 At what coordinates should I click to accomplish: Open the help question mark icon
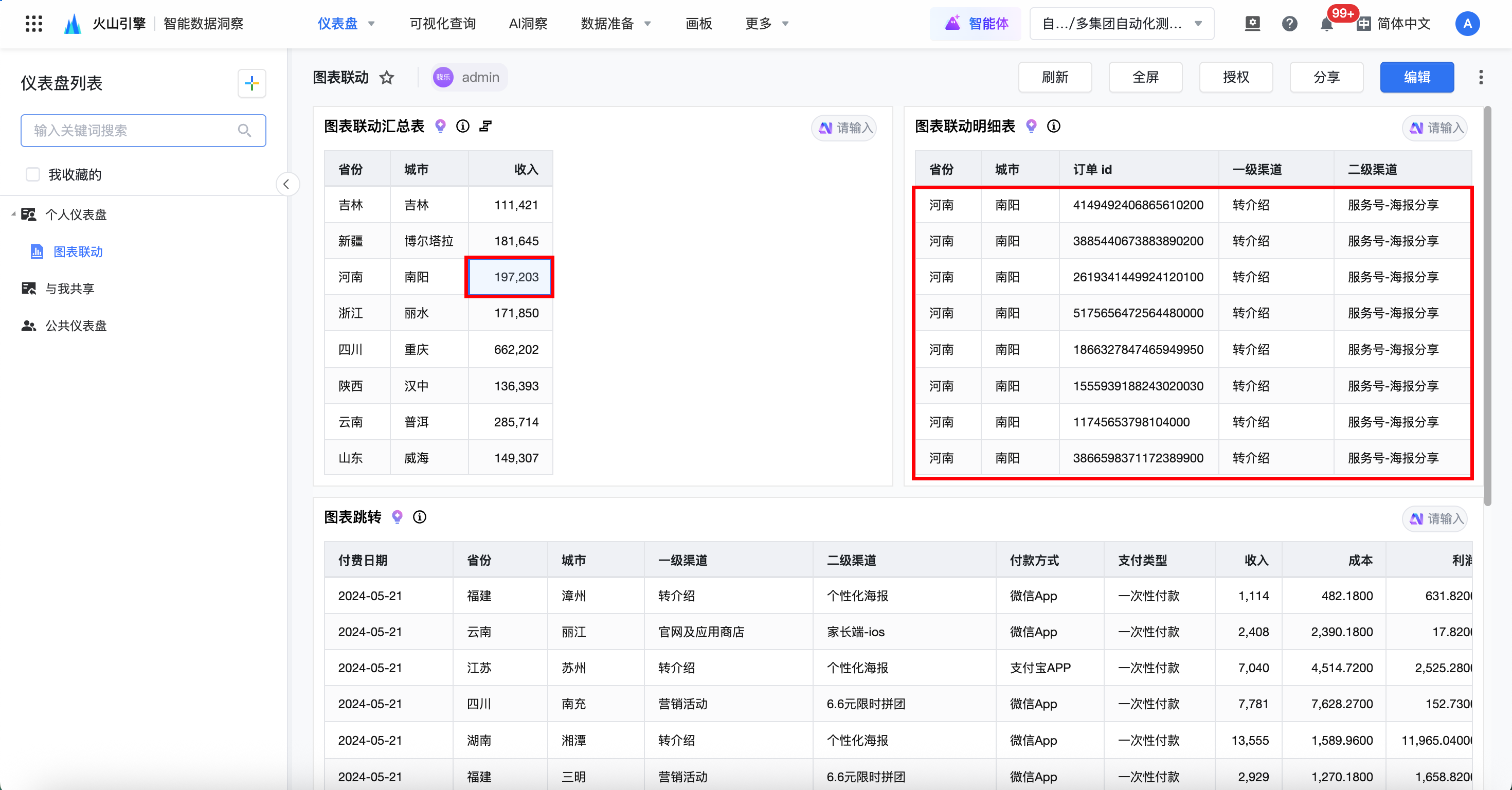pos(1289,24)
